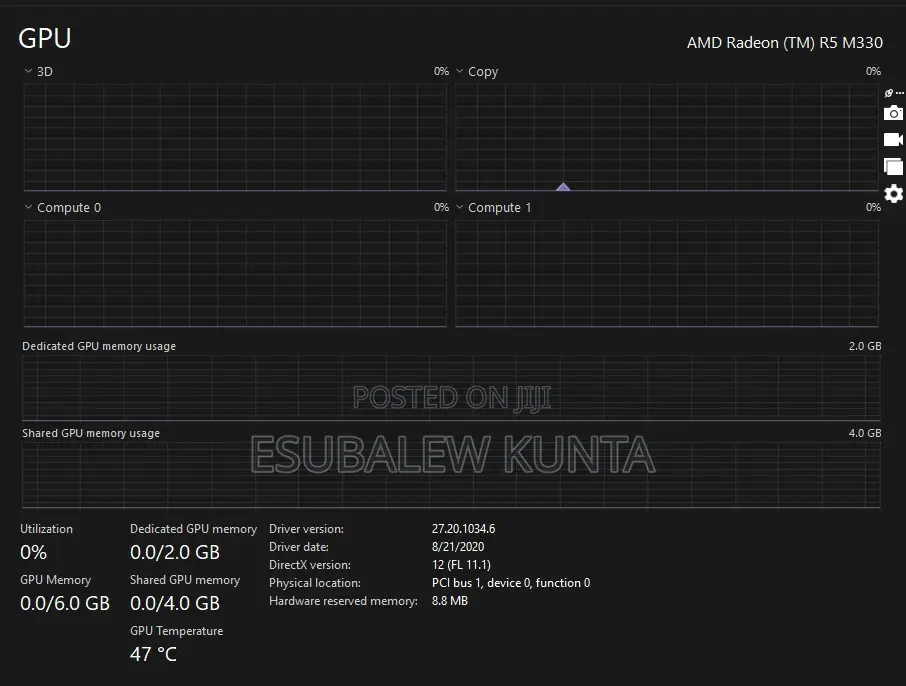Click the GPU heading text
Image resolution: width=906 pixels, height=686 pixels.
(44, 39)
